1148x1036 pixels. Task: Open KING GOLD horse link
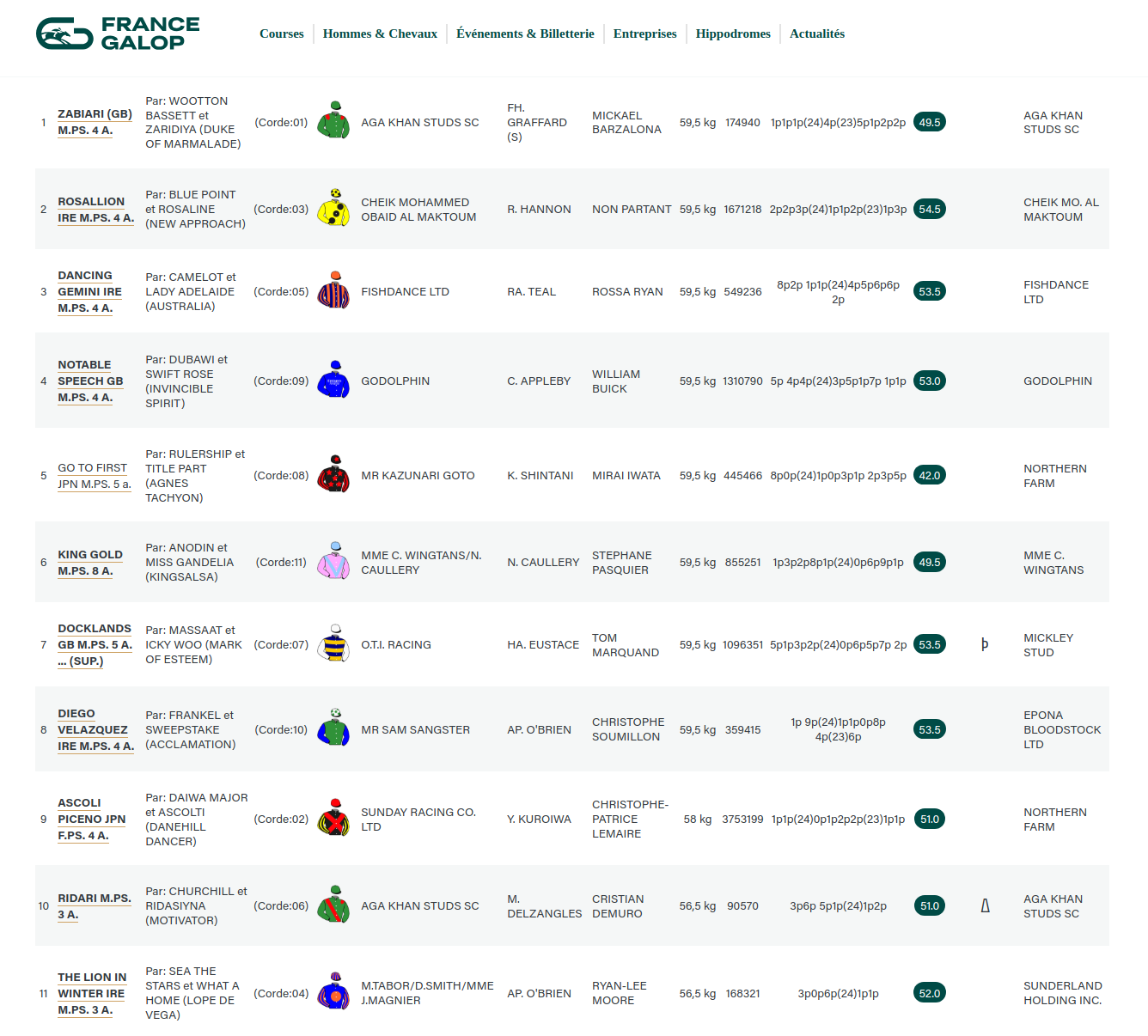coord(90,563)
